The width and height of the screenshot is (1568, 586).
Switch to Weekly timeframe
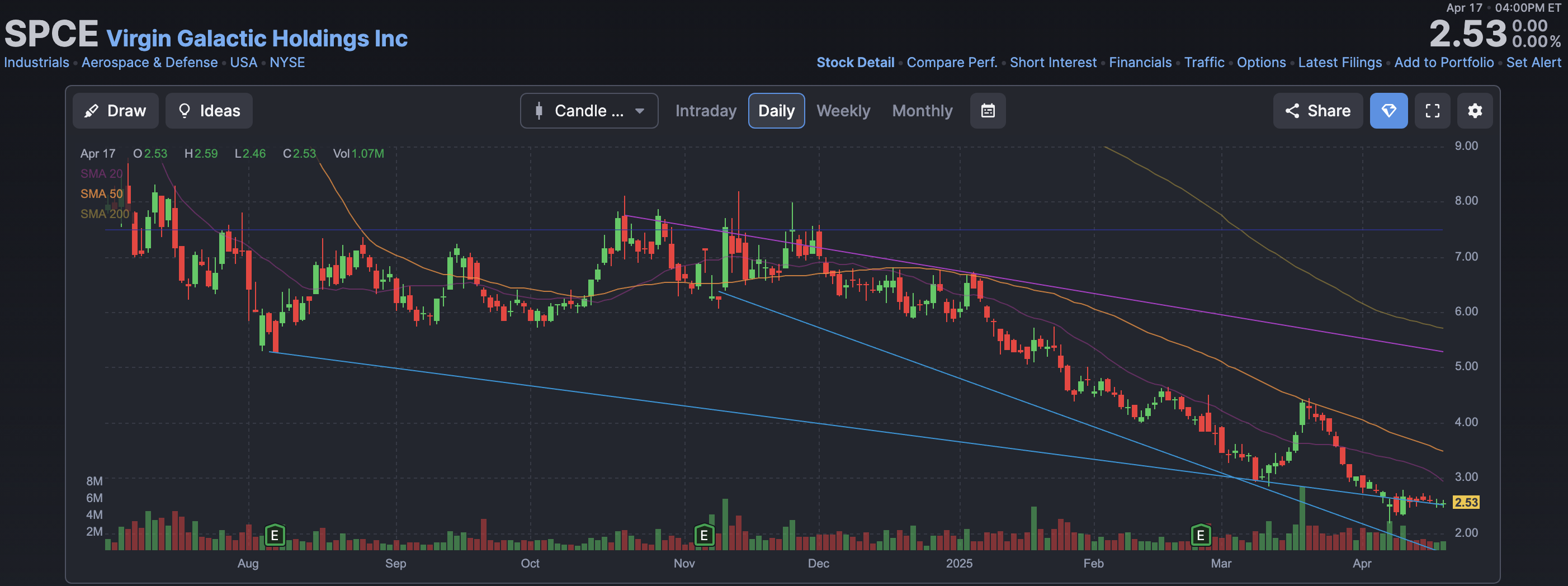tap(843, 111)
